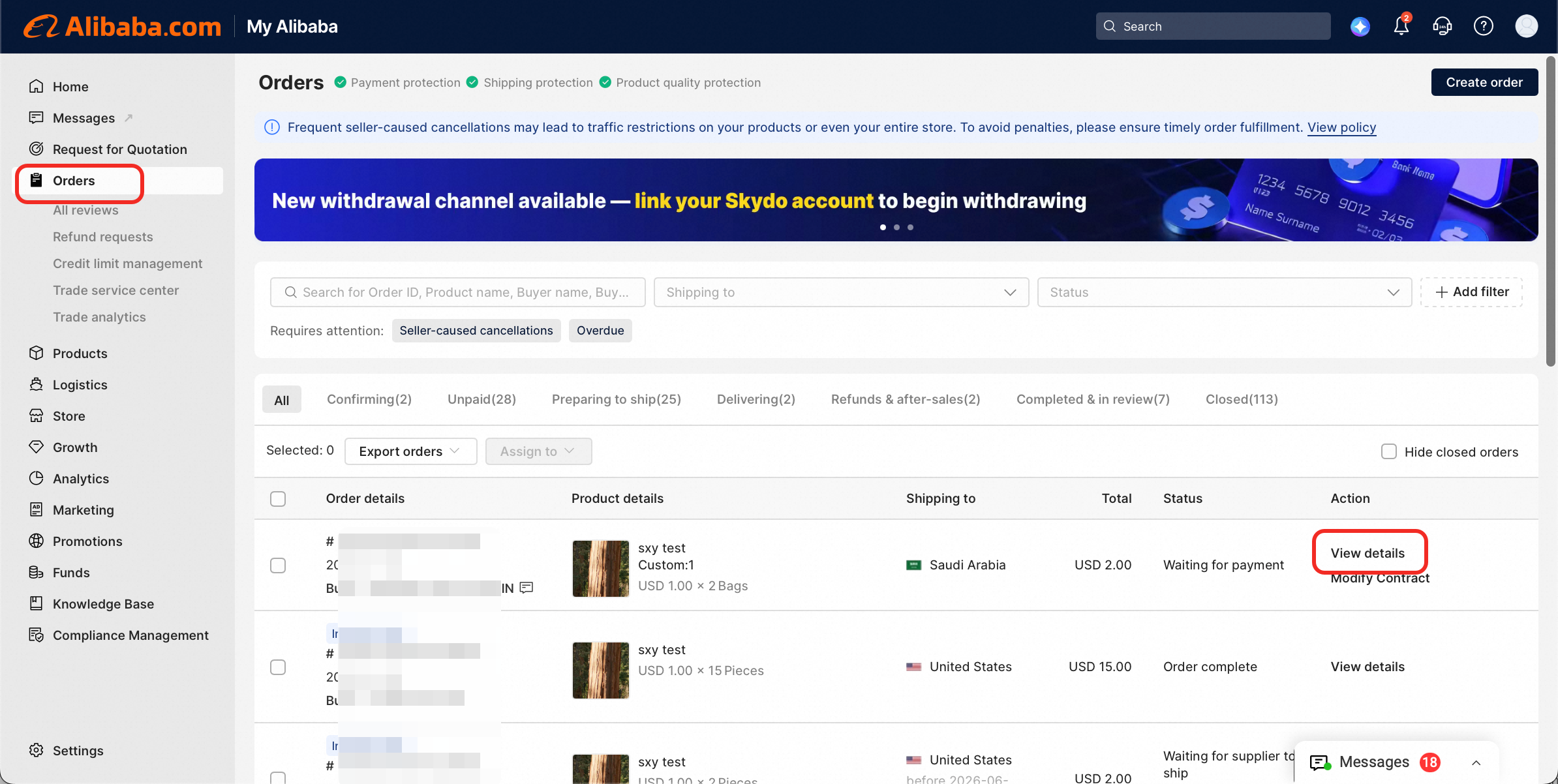Screen dimensions: 1558x784
Task: Click the Create order button
Action: tap(1485, 82)
